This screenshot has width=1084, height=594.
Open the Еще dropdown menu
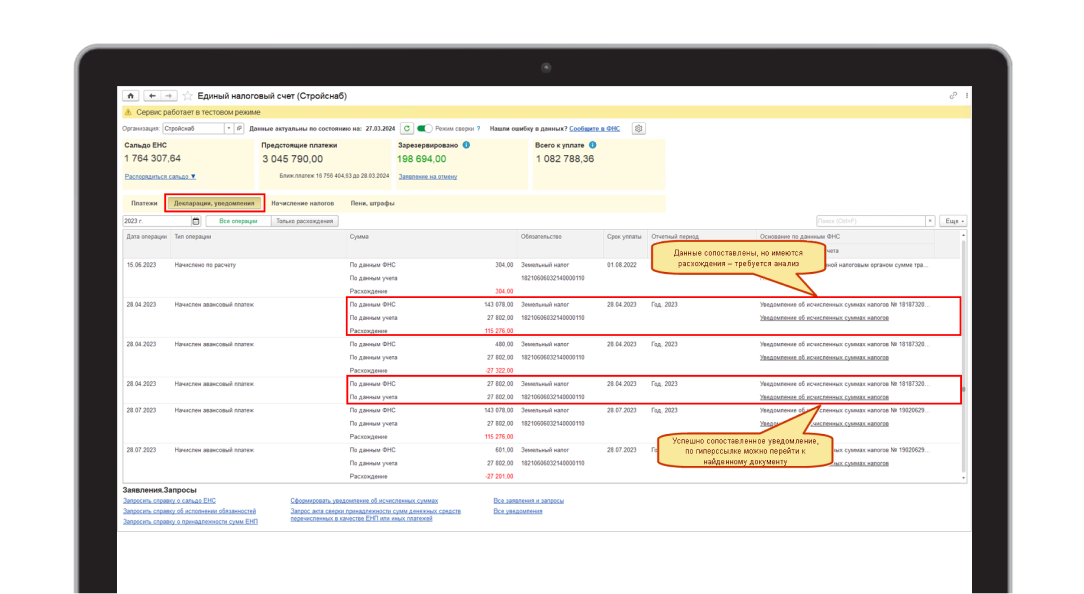954,221
